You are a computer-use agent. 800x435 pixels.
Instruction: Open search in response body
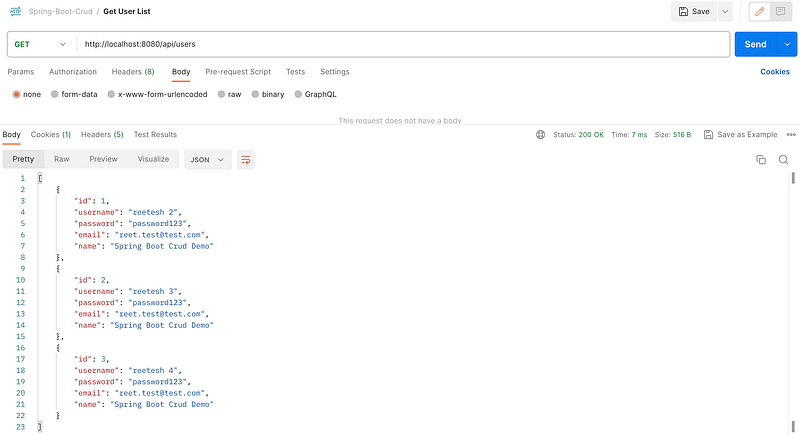pyautogui.click(x=783, y=160)
